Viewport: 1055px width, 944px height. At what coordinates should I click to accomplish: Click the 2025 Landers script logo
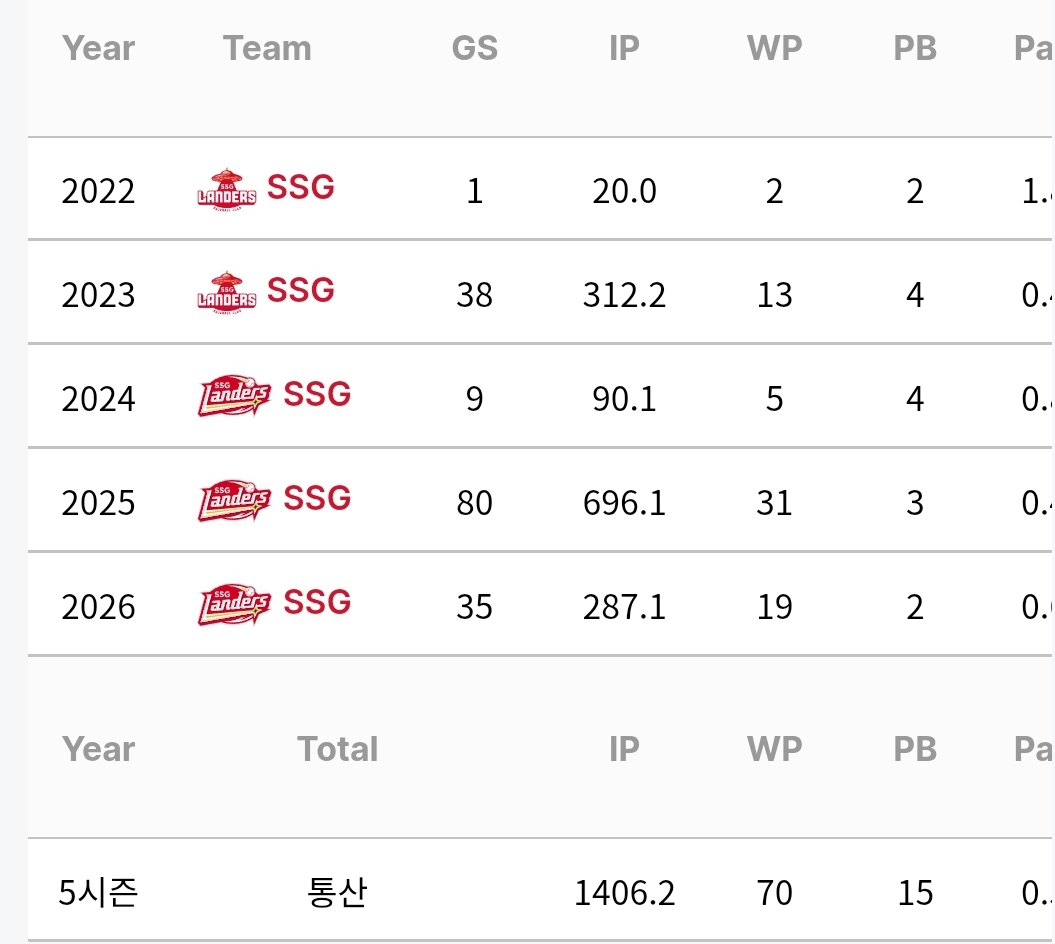coord(234,500)
